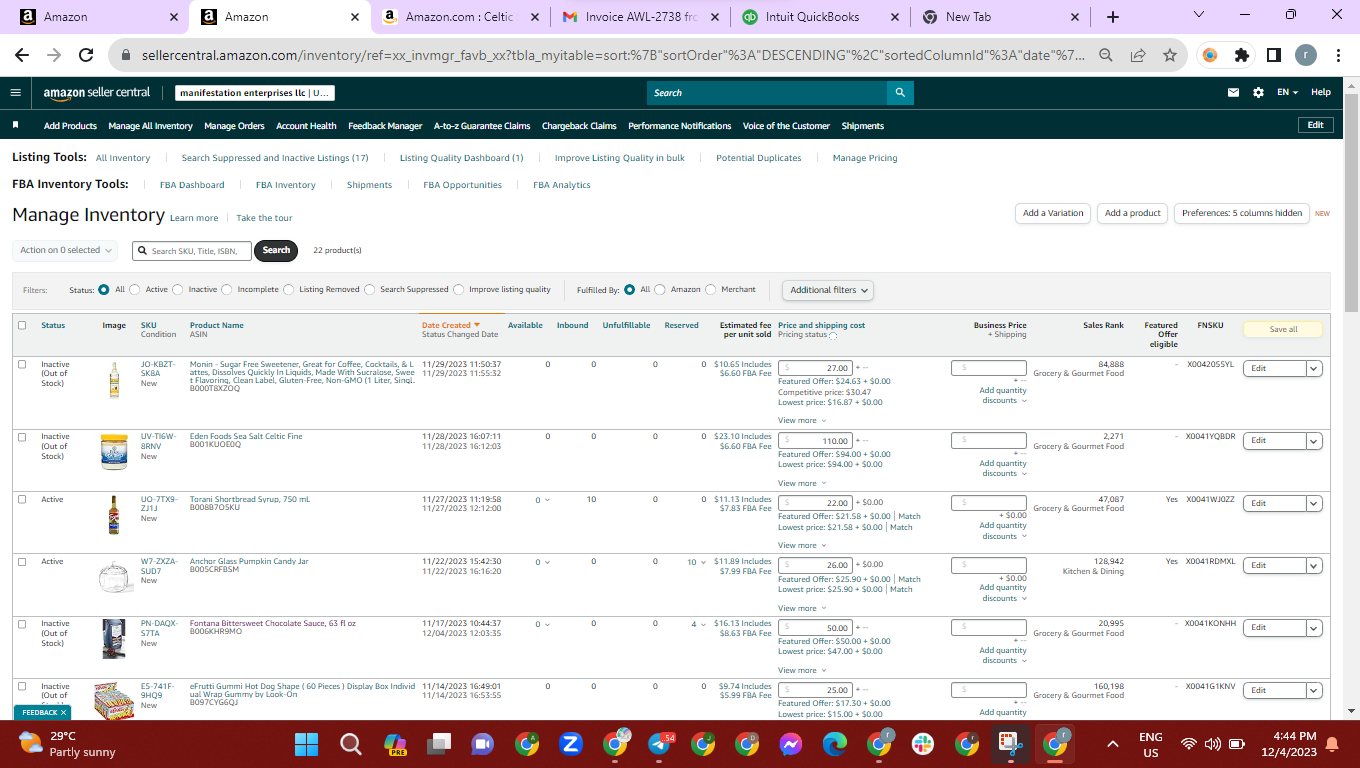Viewport: 1360px width, 768px height.
Task: Open the Seller Central settings gear
Action: point(1258,93)
